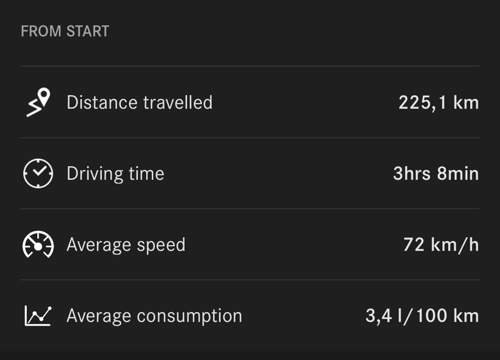Click divider between Average speed and Average consumption
500x360 pixels.
(x=250, y=280)
